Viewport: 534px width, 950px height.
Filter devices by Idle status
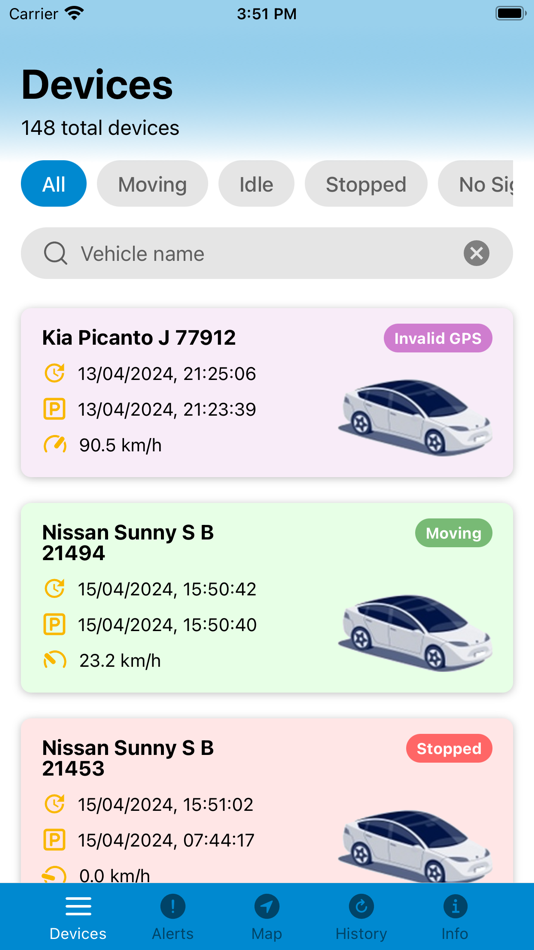(x=256, y=184)
